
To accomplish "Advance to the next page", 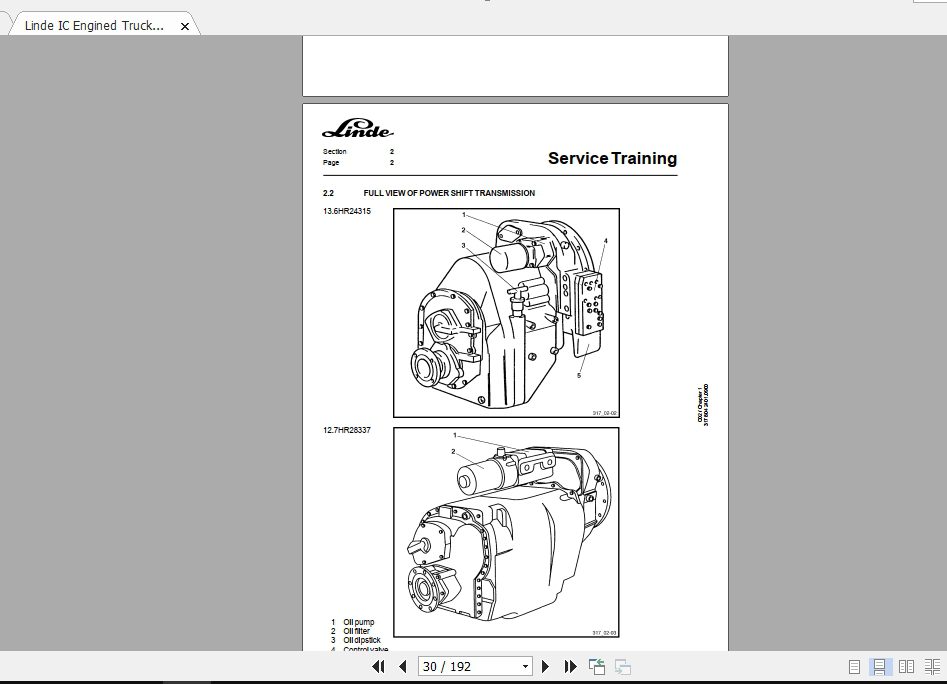I will 545,666.
